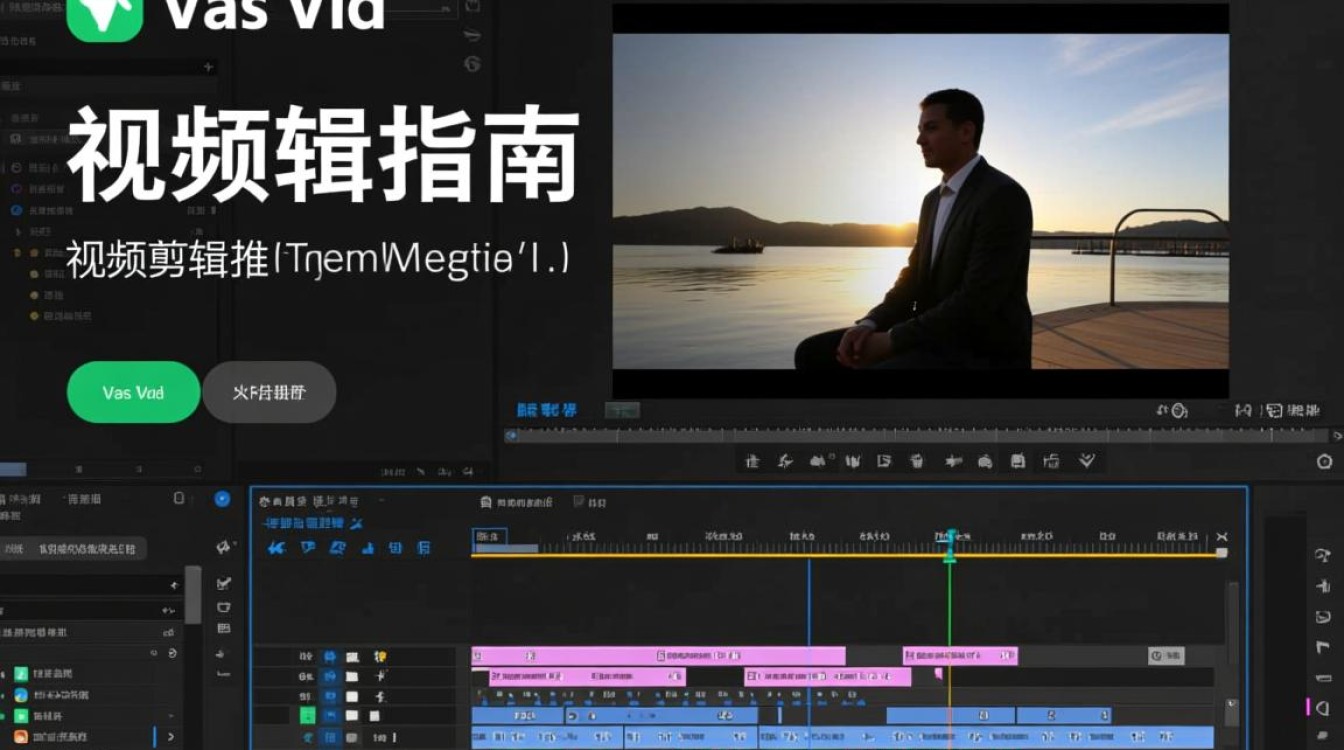
Task: Click the subtitle starting with 视频剪辑推
Action: (x=319, y=259)
